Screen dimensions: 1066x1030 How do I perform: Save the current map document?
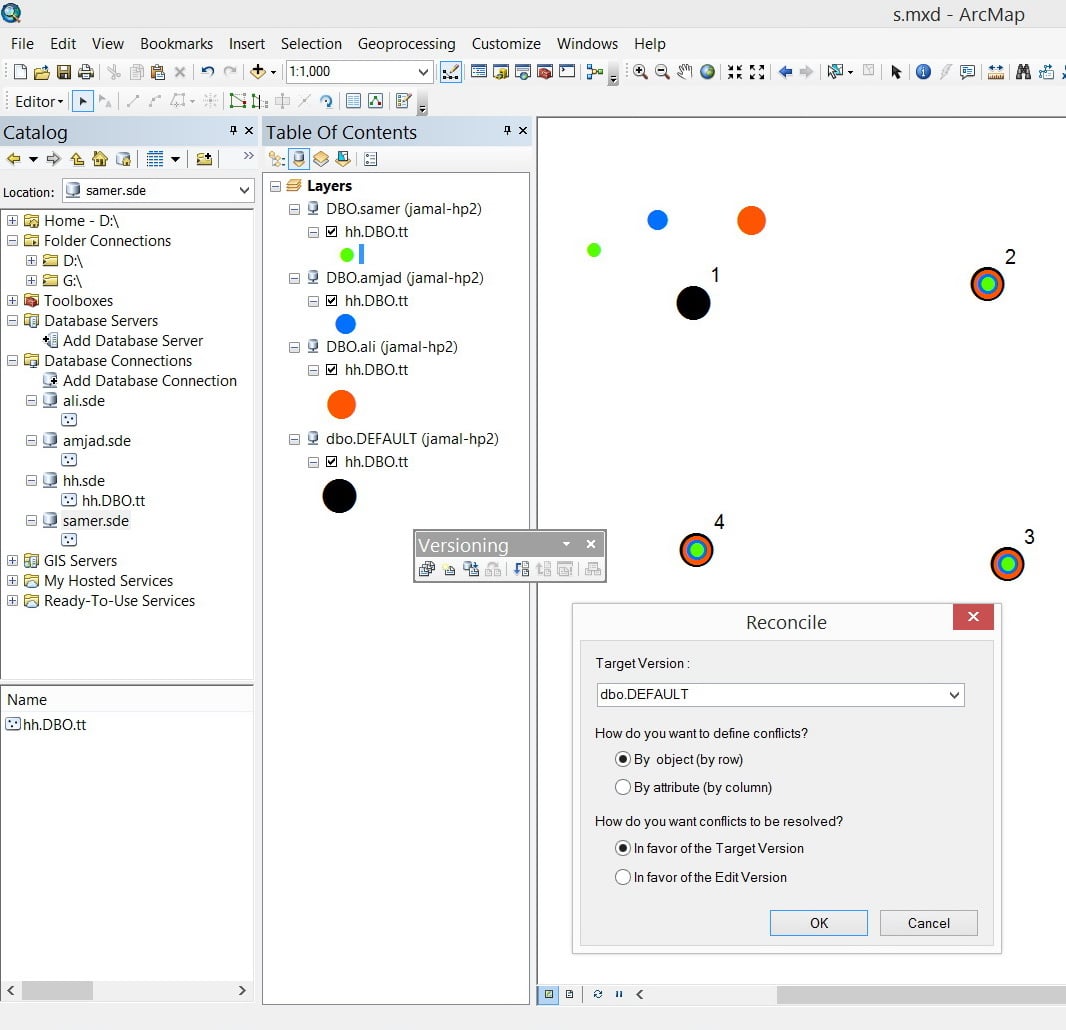(64, 71)
